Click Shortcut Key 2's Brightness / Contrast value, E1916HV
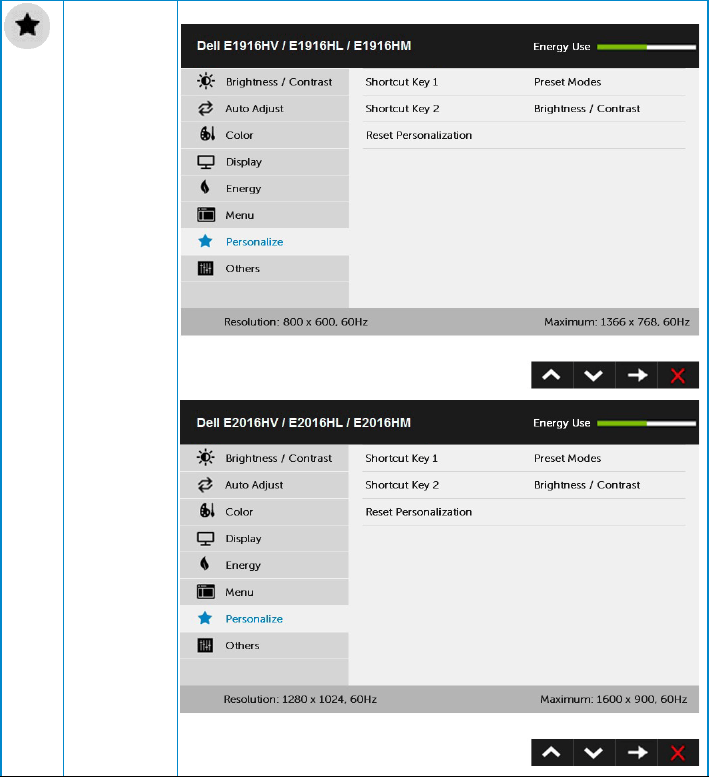 (587, 109)
